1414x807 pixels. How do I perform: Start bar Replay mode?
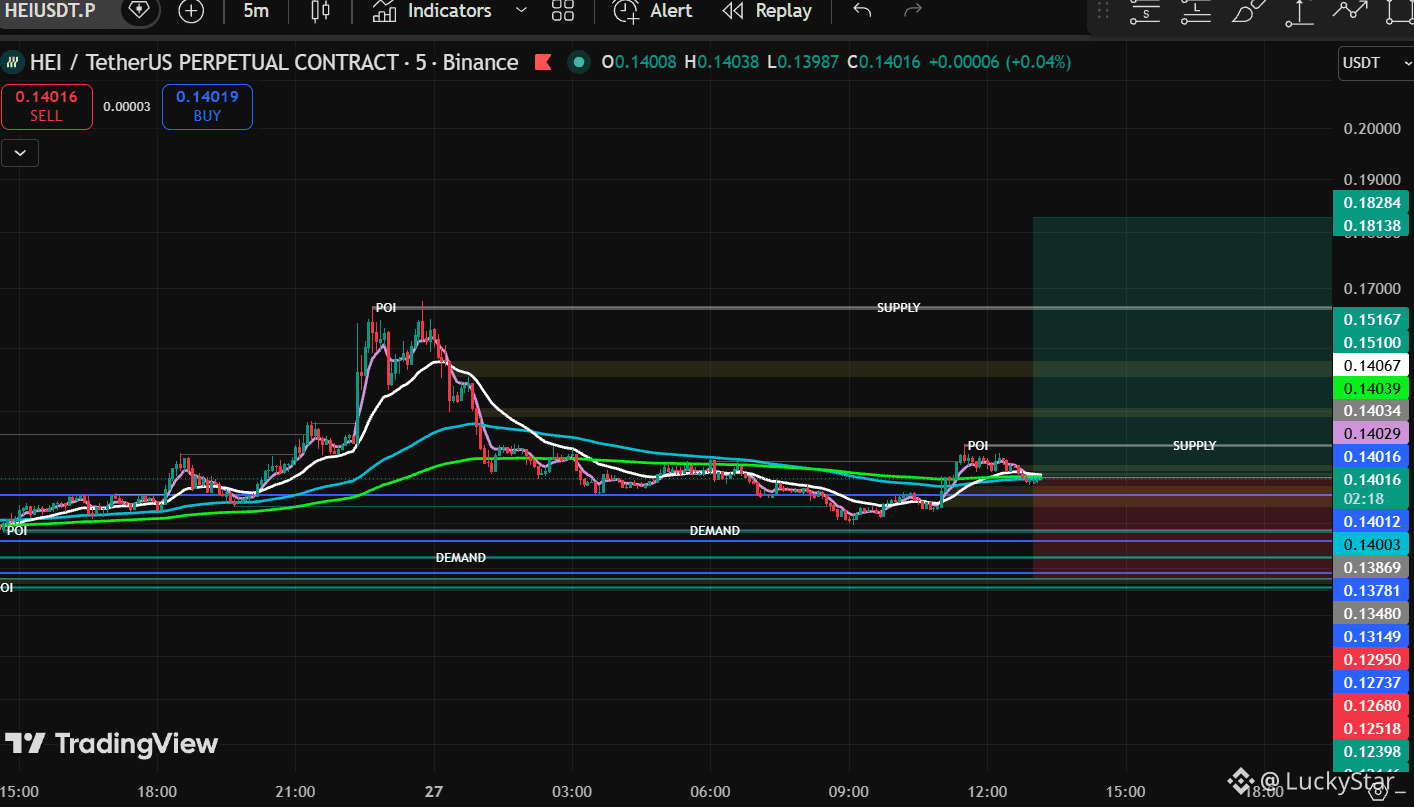(767, 11)
